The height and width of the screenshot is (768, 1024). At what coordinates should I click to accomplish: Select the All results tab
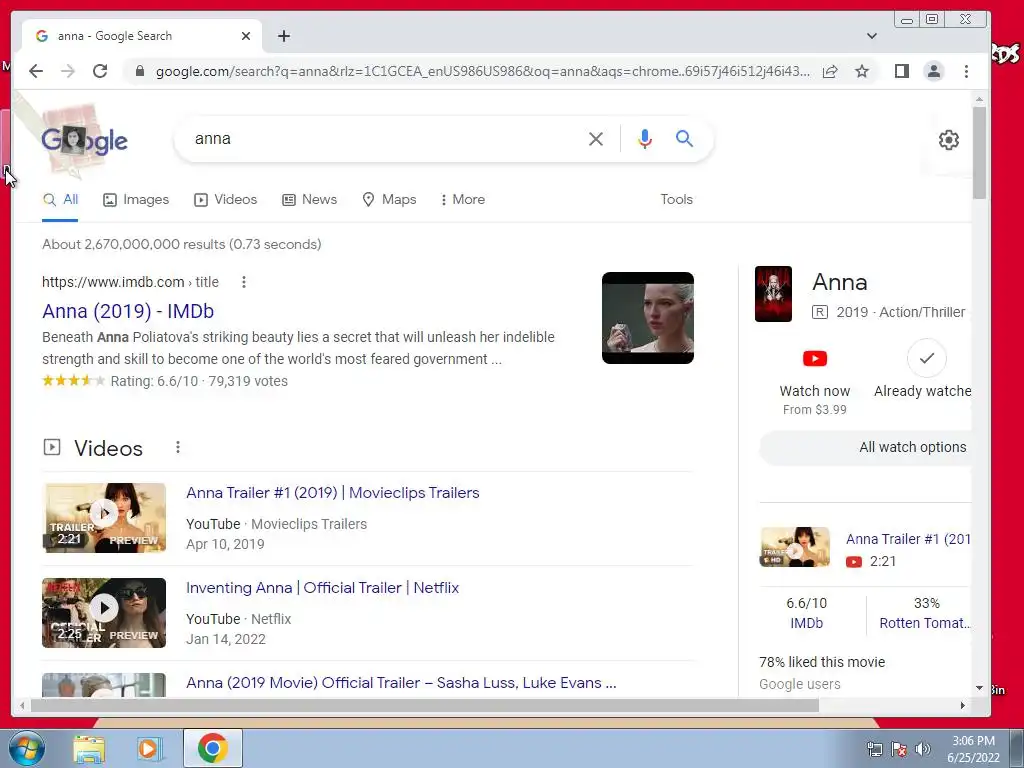60,200
